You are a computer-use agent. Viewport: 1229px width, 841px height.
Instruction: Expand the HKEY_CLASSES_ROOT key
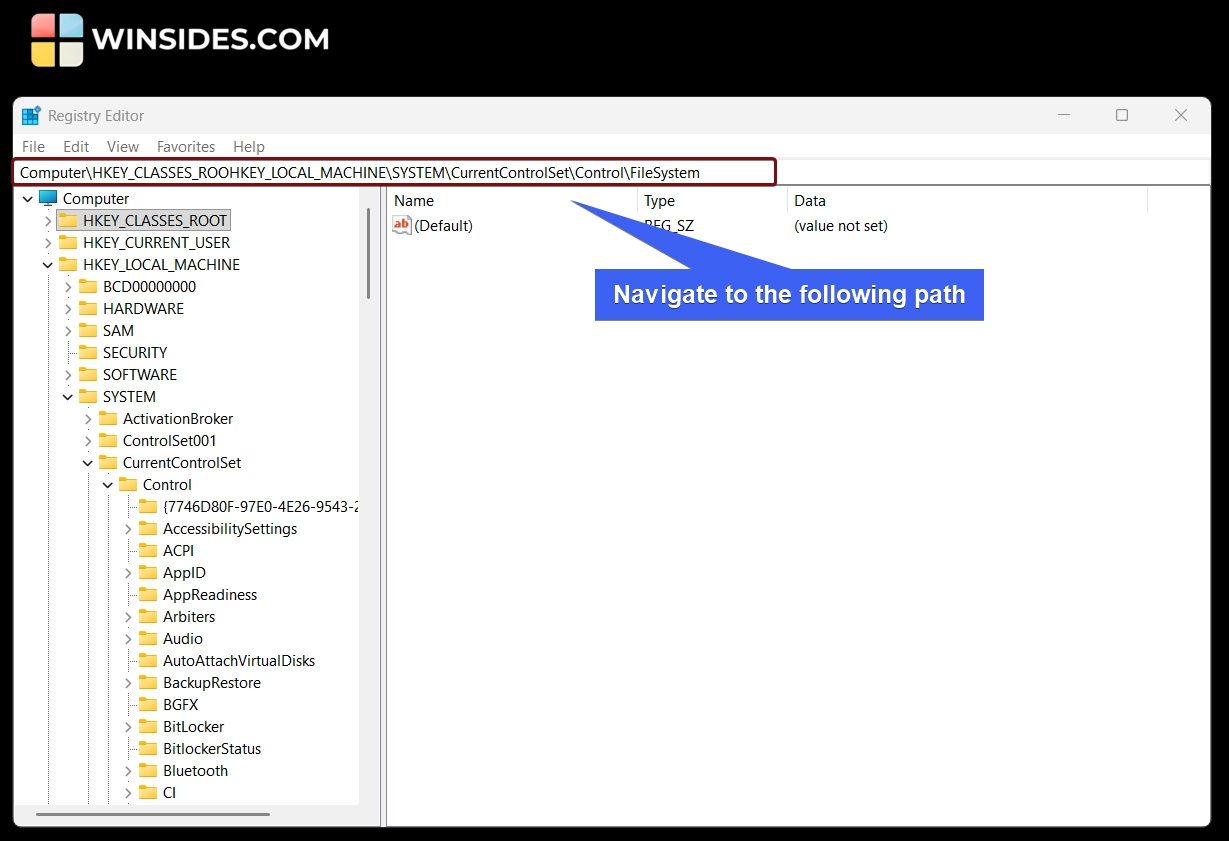(x=48, y=221)
